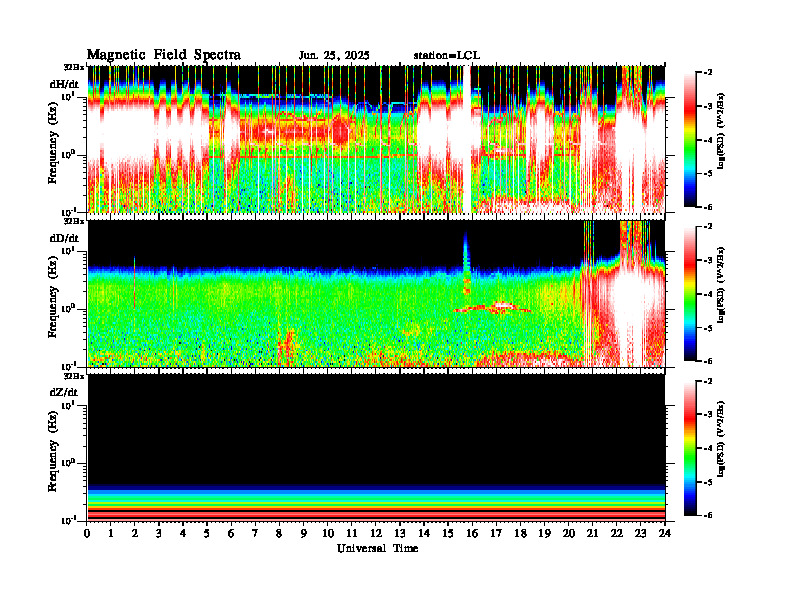792x612 pixels.
Task: Click hour tick label "24" on time axis
Action: pos(665,533)
